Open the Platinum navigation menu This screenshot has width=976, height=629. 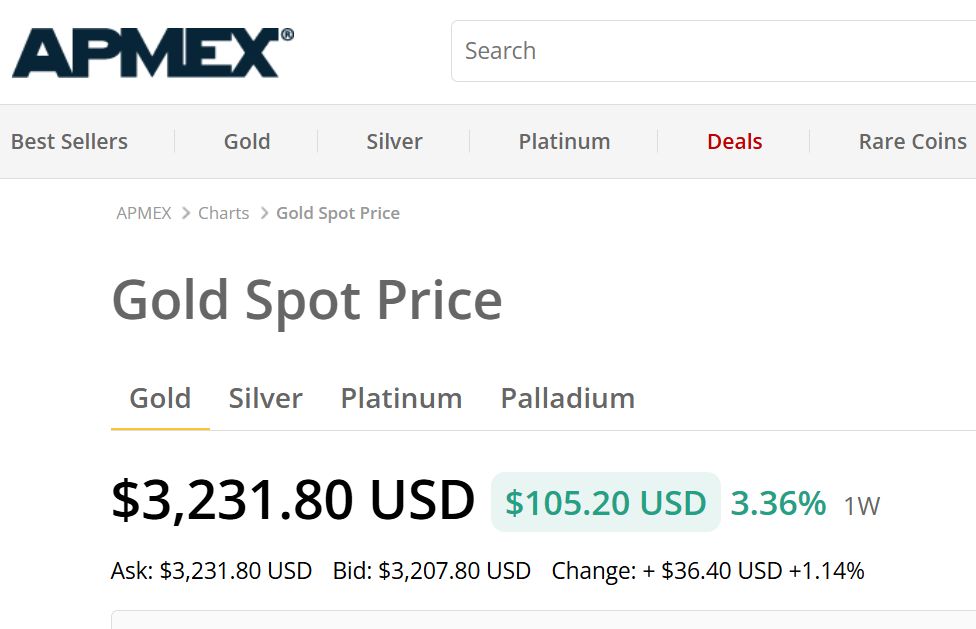click(565, 142)
